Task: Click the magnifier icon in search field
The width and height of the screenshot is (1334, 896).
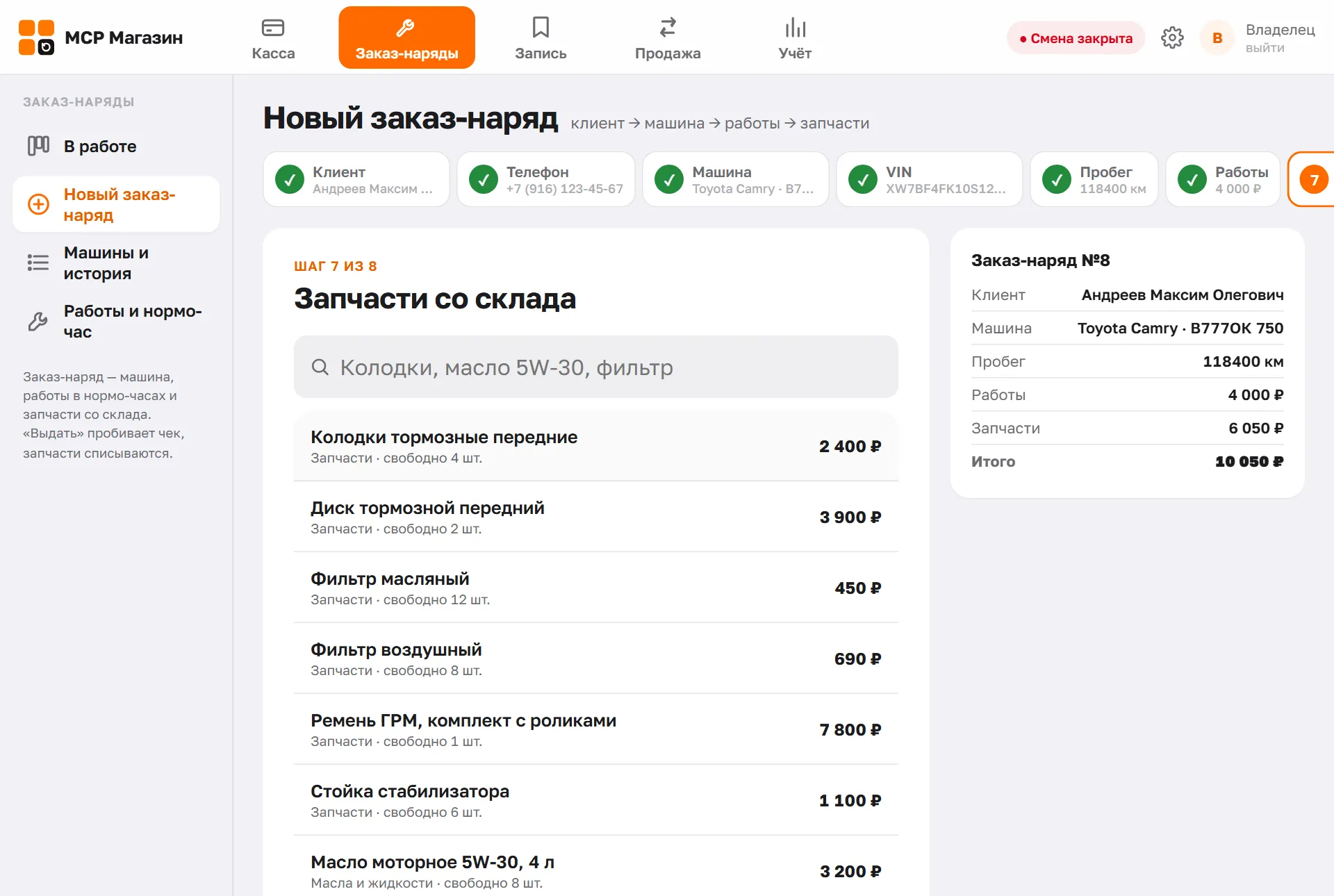Action: click(320, 367)
